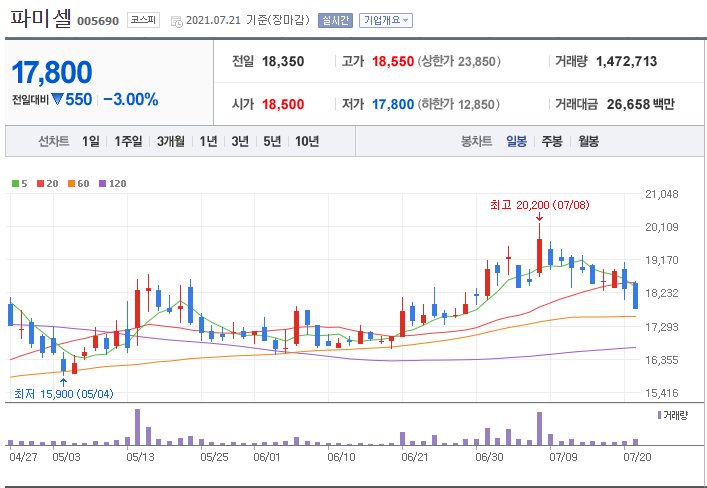Image resolution: width=707 pixels, height=488 pixels.
Task: Click the stock code 005690
Action: [98, 21]
